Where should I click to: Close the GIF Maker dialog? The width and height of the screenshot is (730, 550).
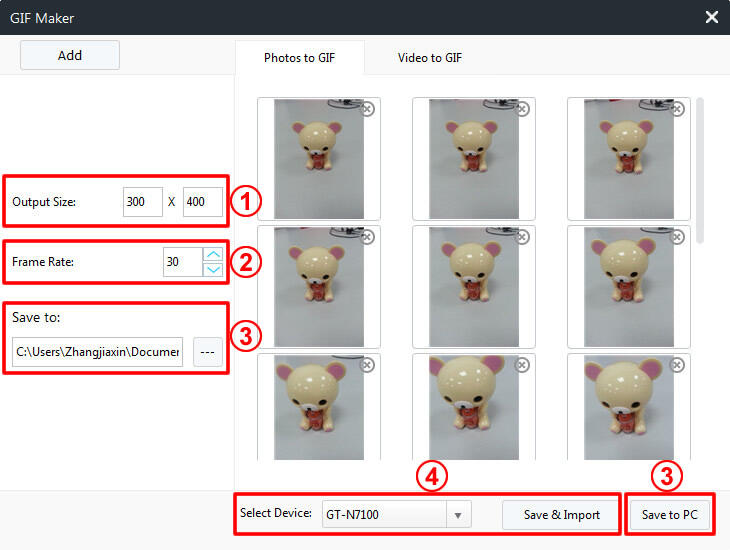[712, 17]
